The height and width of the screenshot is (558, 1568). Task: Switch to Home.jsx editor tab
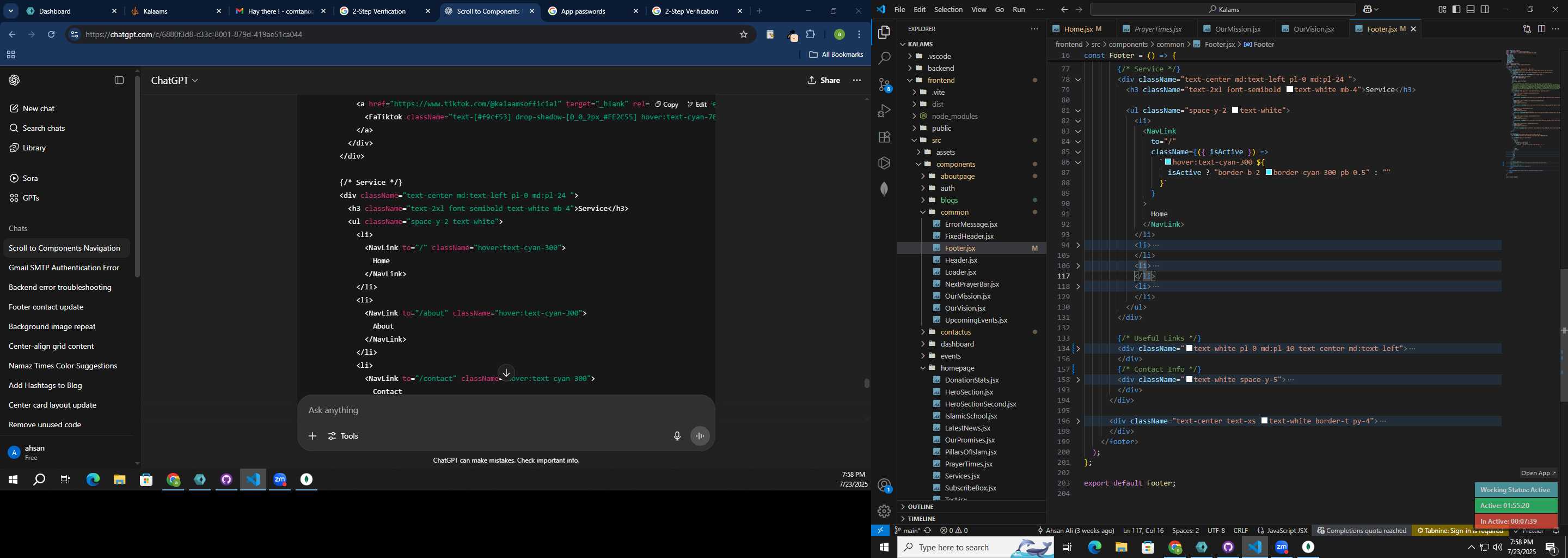[1078, 29]
